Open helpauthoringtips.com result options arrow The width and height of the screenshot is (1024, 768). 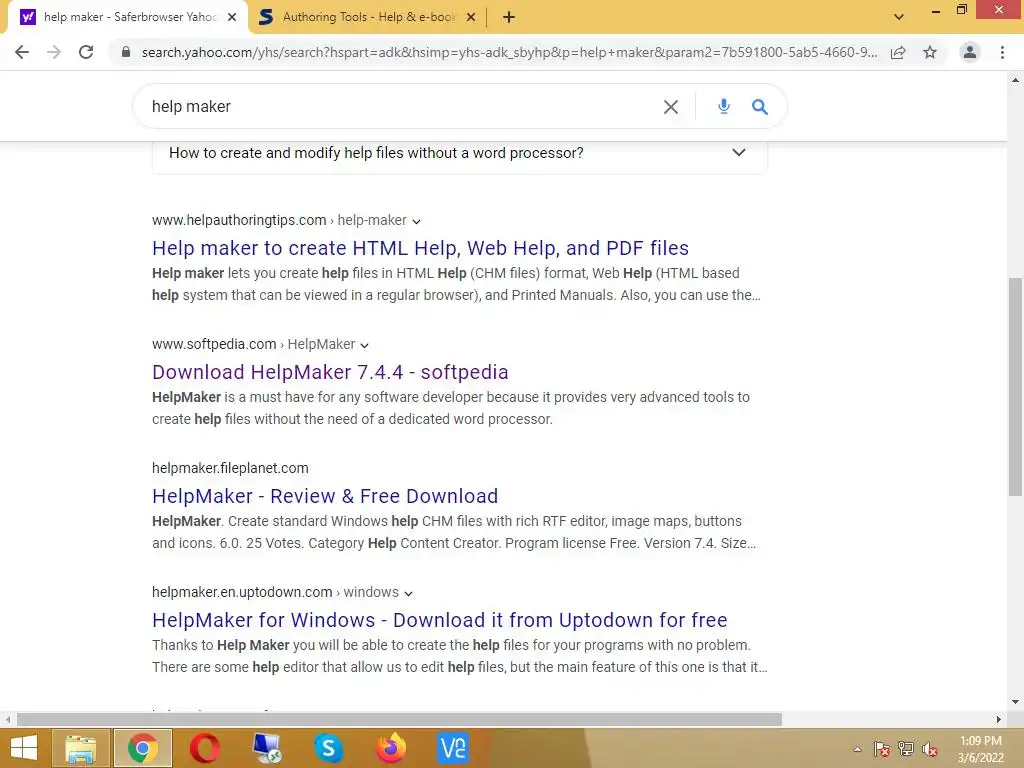pyautogui.click(x=416, y=221)
